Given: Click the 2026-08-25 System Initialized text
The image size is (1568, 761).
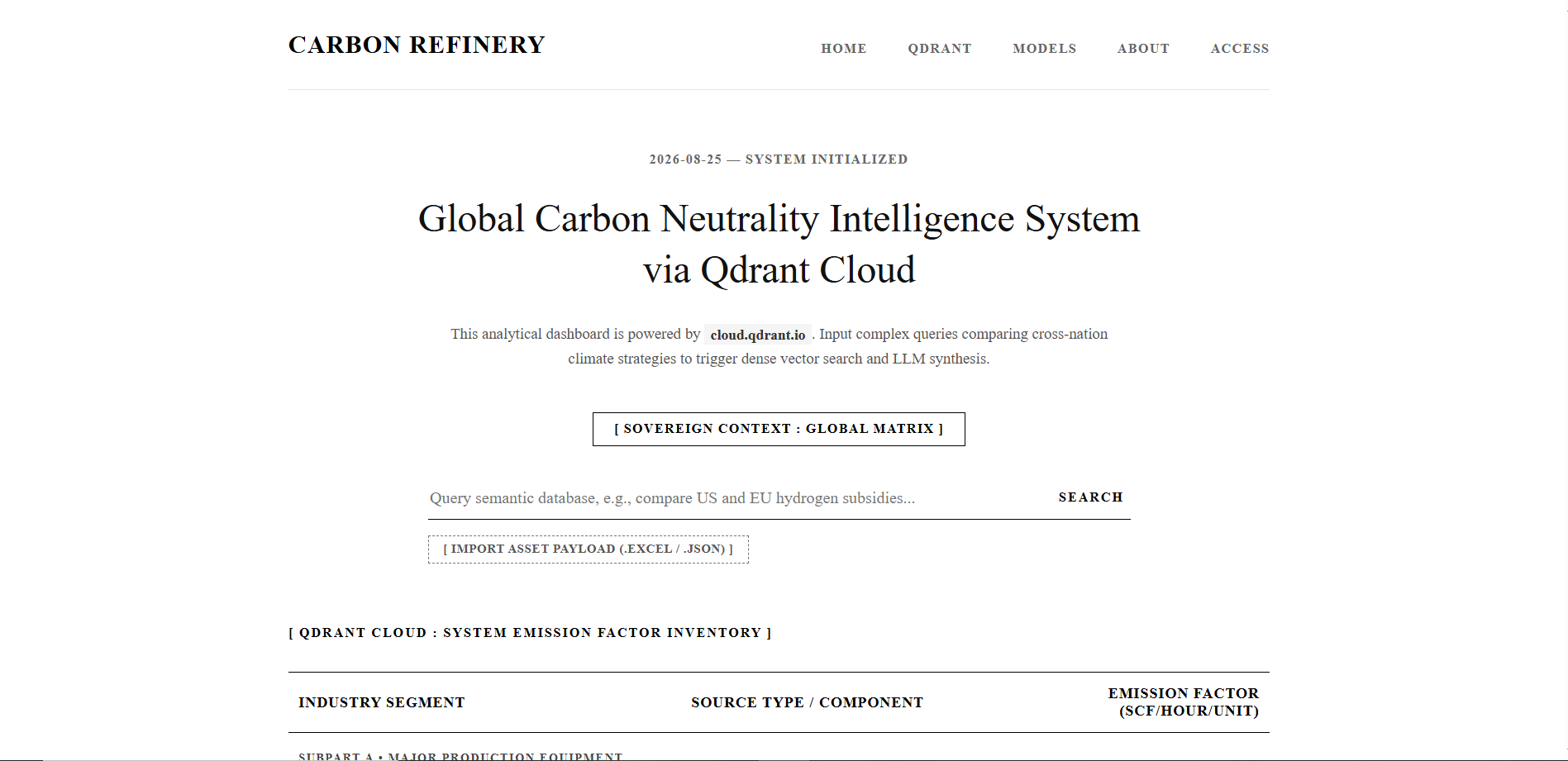Looking at the screenshot, I should pos(779,159).
